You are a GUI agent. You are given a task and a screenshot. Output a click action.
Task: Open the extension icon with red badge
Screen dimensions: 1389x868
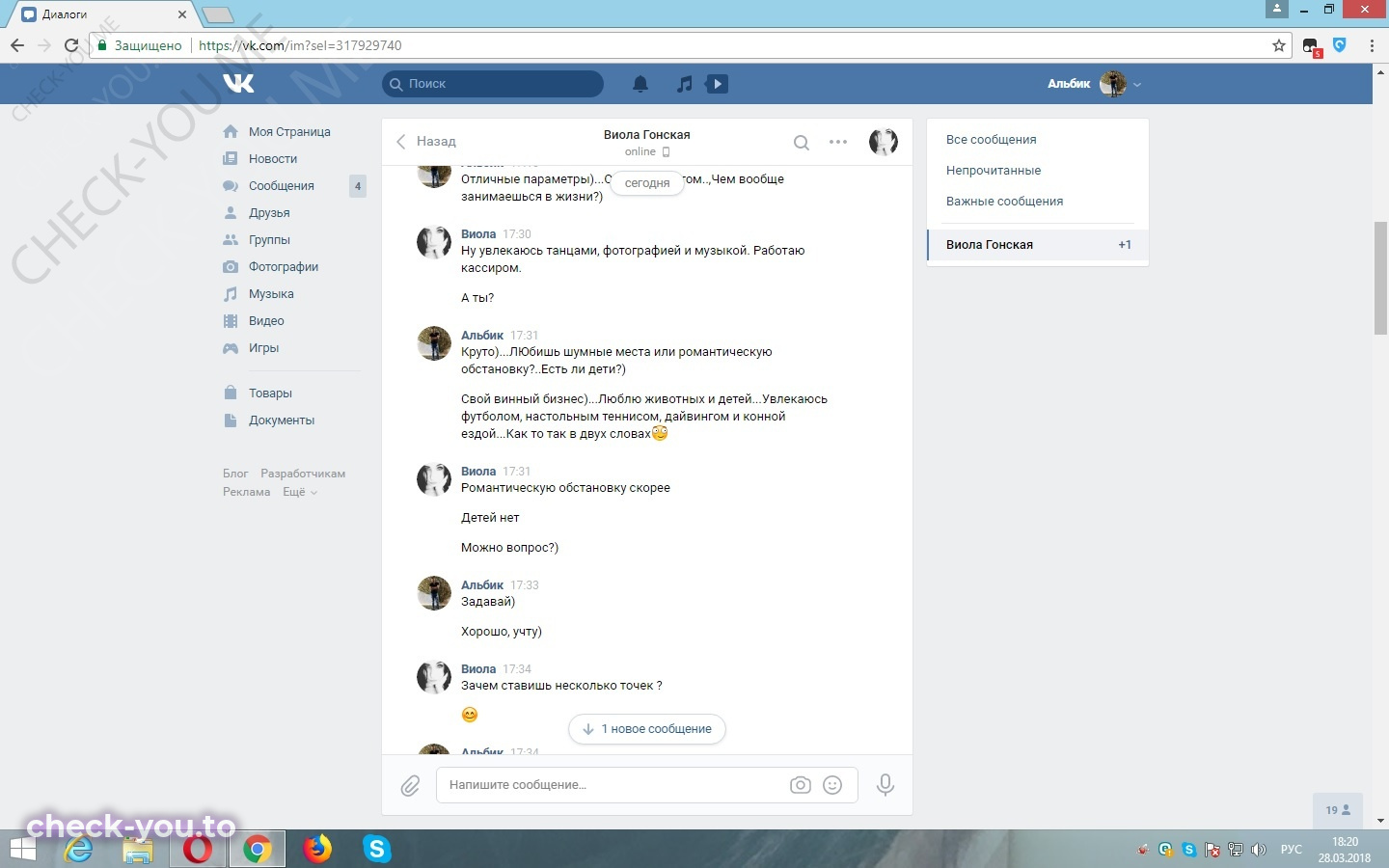point(1312,46)
